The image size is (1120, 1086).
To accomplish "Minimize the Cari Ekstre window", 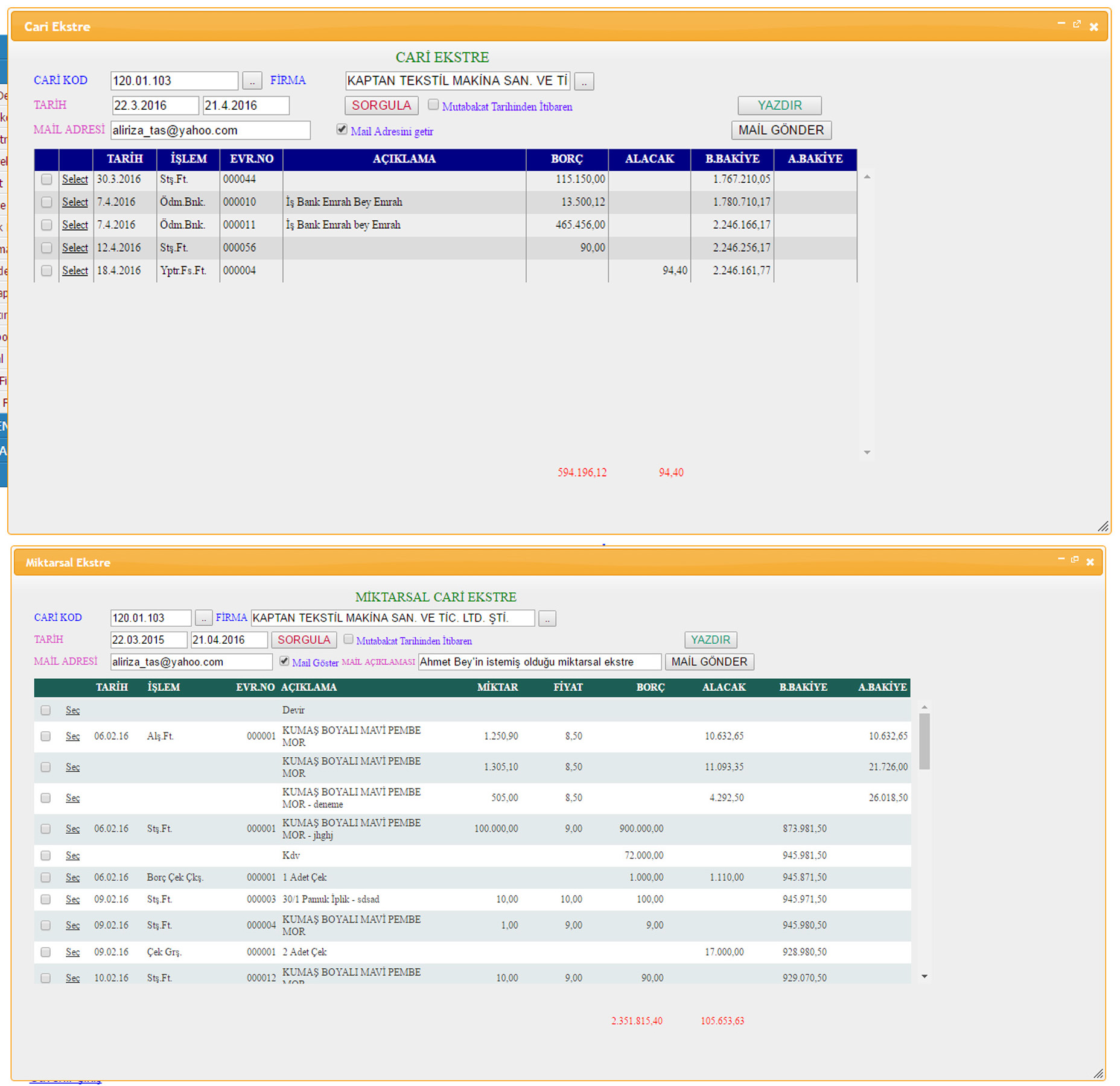I will pos(1061,24).
